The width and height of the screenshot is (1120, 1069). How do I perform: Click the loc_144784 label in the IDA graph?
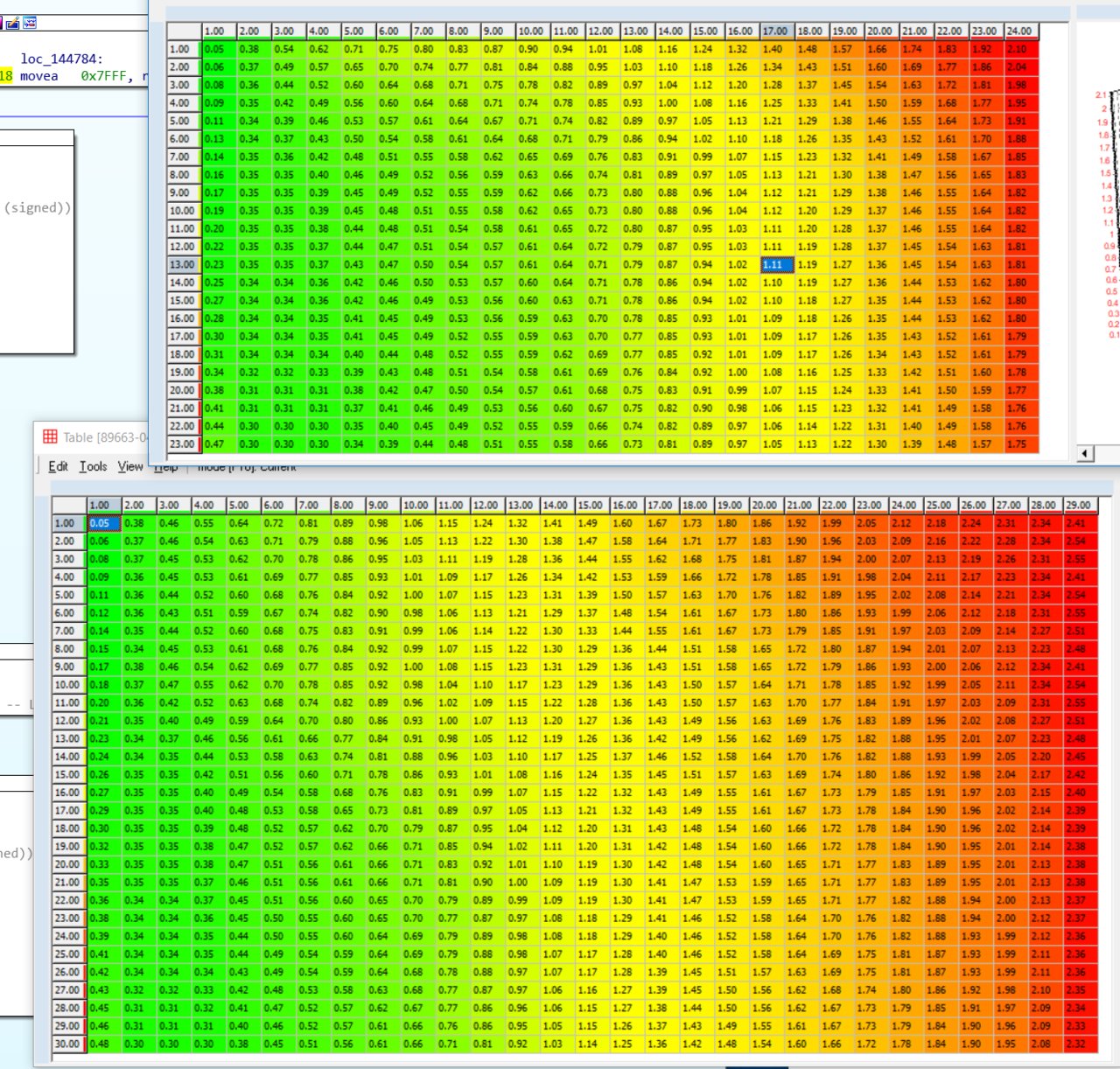pyautogui.click(x=61, y=59)
